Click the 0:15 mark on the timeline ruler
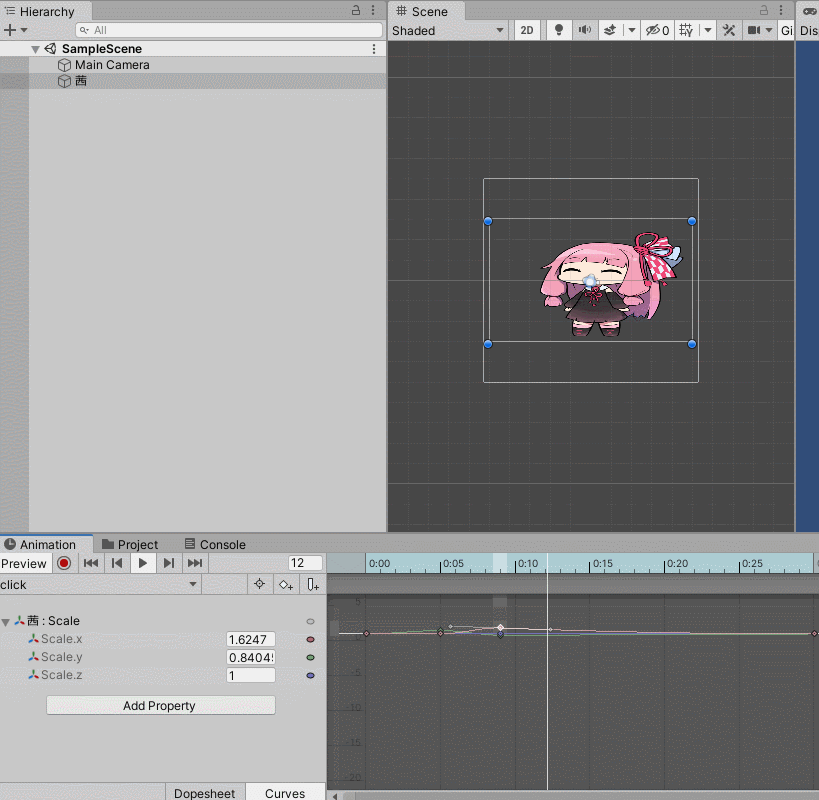819x800 pixels. click(x=602, y=563)
